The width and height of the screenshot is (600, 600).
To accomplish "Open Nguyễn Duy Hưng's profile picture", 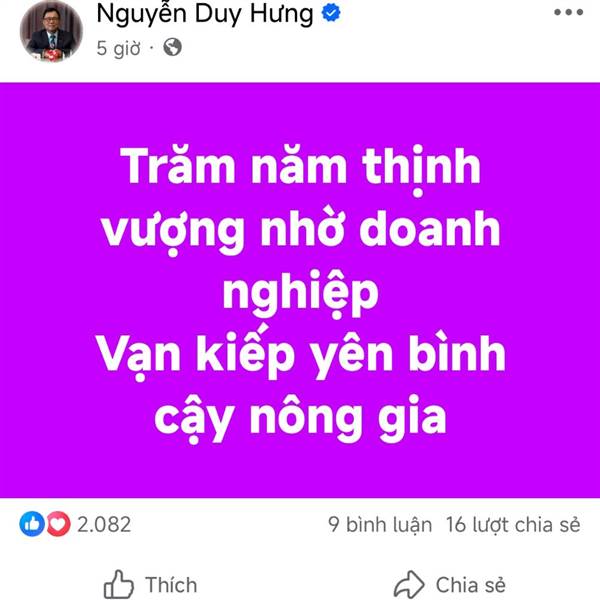I will pos(51,30).
